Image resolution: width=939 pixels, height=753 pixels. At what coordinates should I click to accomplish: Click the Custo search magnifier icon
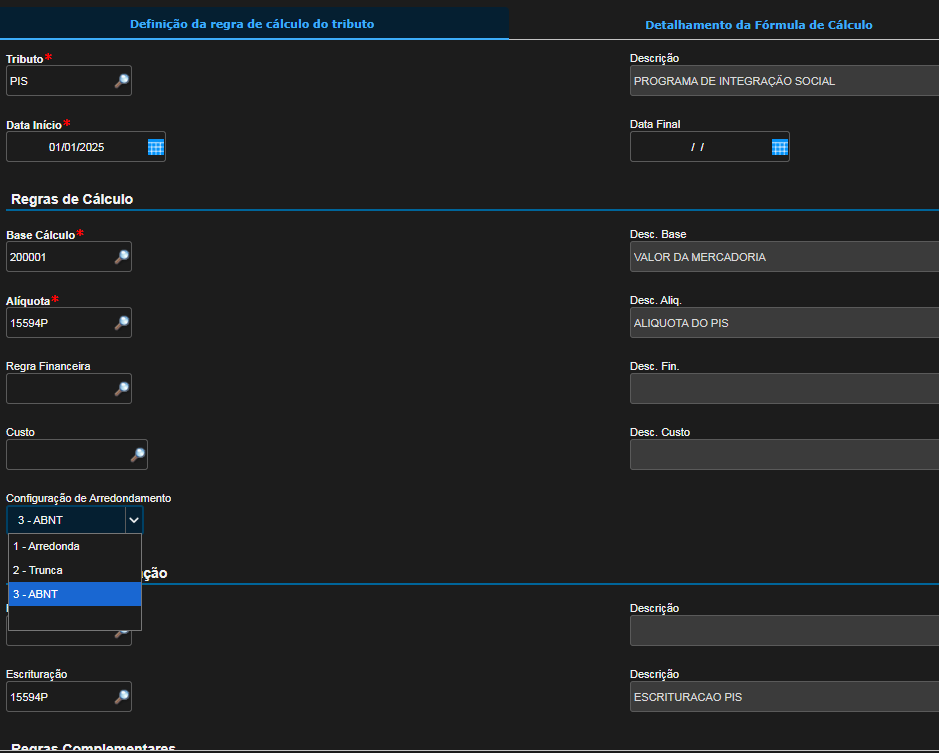click(x=137, y=455)
